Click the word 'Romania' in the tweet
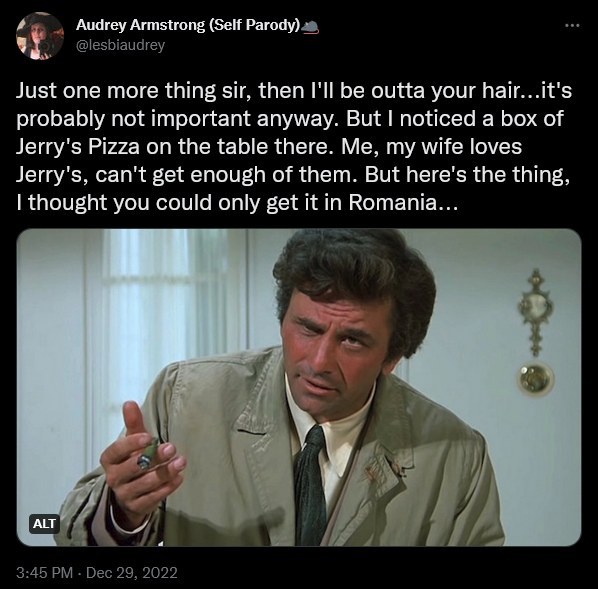This screenshot has width=598, height=589. (x=392, y=202)
